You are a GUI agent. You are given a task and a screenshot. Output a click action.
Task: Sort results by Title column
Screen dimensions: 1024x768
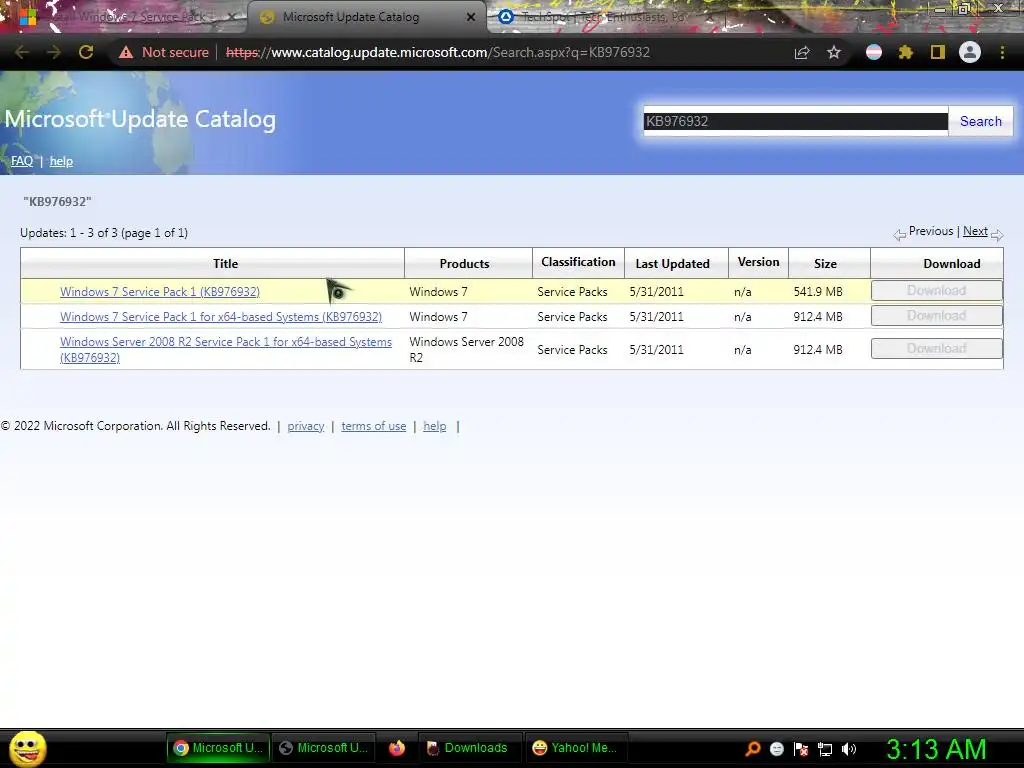[225, 264]
